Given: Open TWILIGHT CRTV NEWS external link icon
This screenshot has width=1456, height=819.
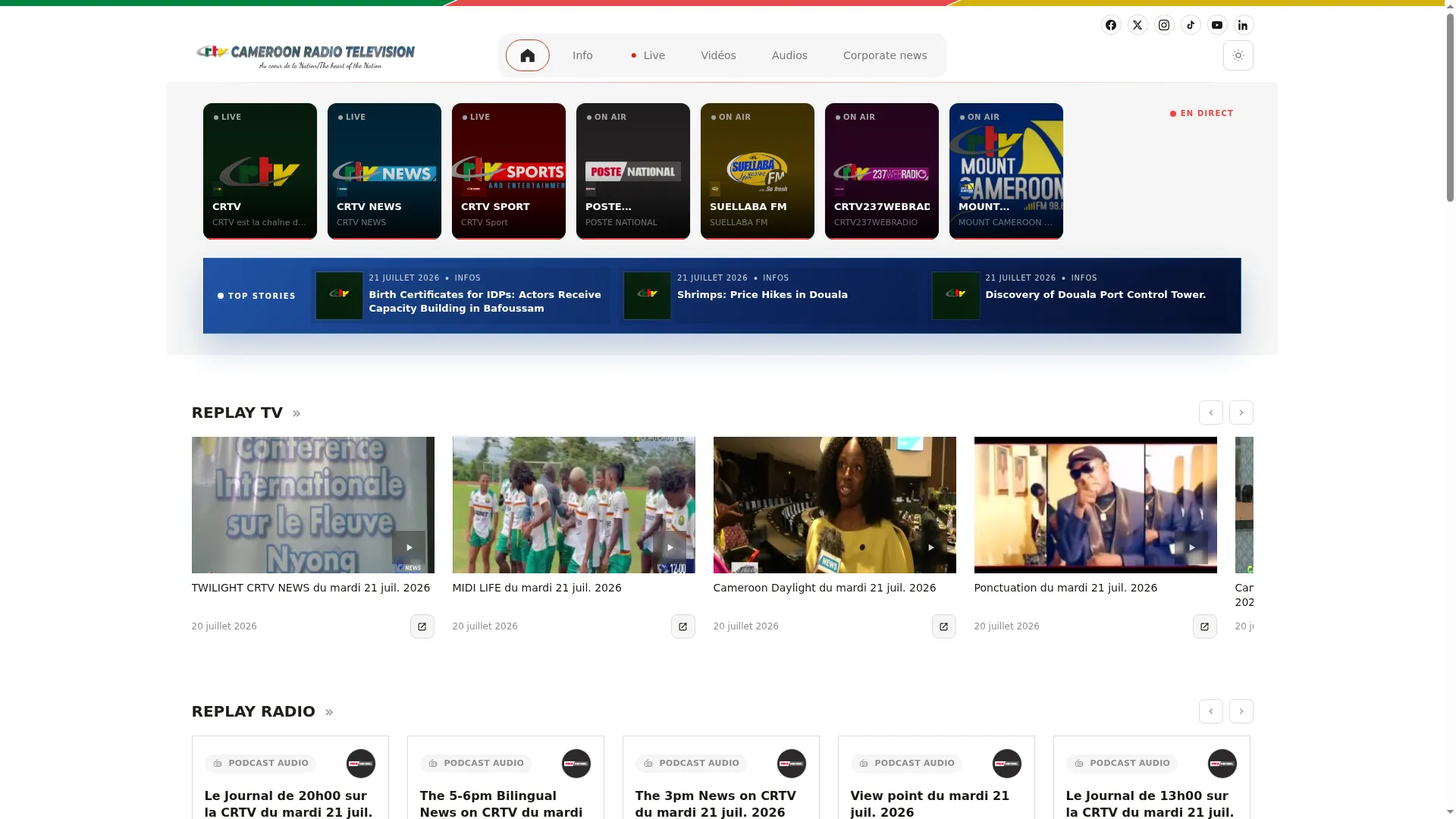Looking at the screenshot, I should pyautogui.click(x=422, y=626).
